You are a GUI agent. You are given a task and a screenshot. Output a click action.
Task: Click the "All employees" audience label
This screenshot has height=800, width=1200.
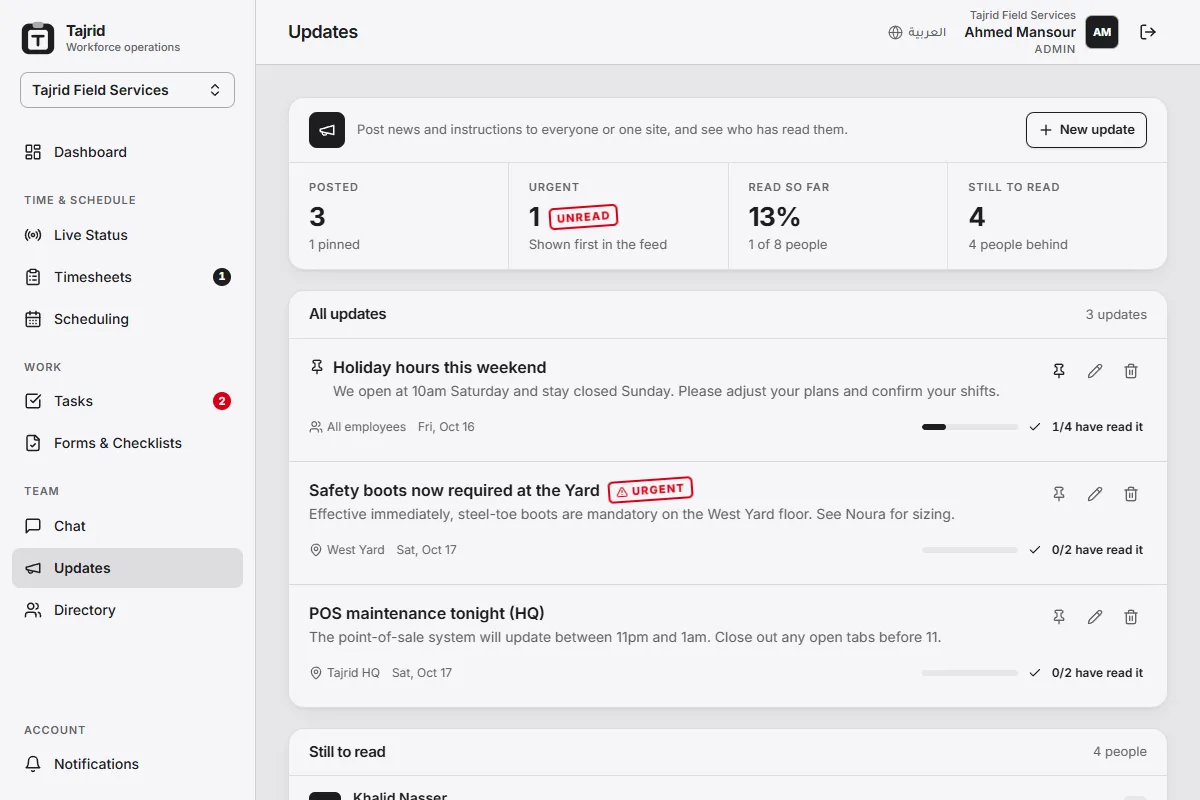(358, 427)
